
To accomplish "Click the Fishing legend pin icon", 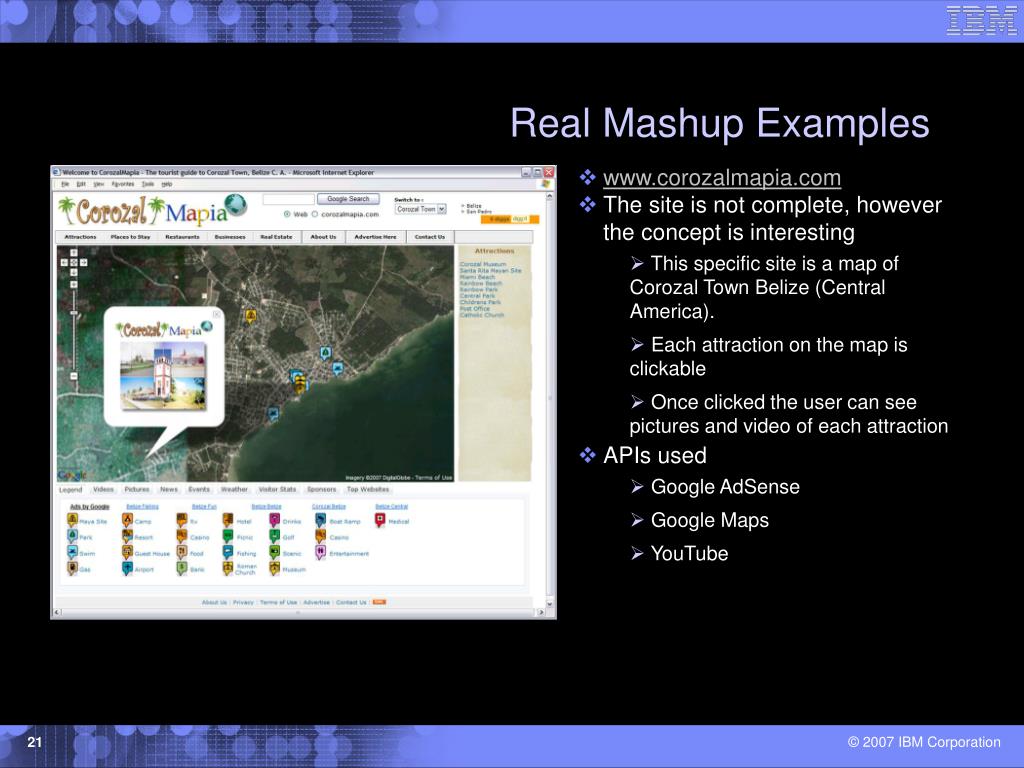I will [x=227, y=552].
